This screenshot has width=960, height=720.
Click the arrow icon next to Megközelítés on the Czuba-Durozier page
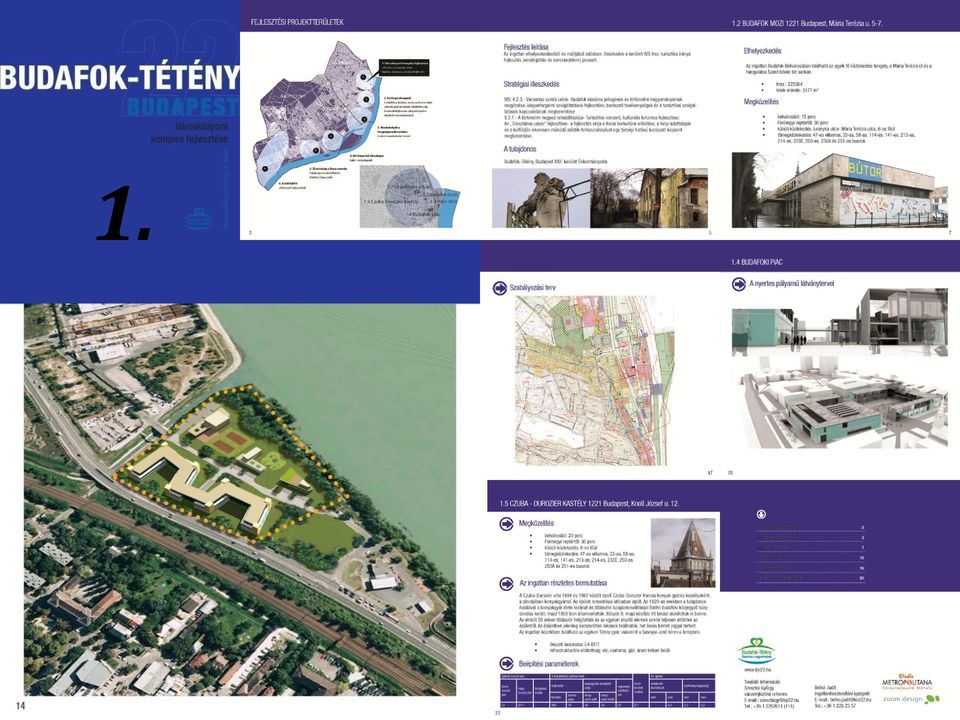(x=506, y=524)
